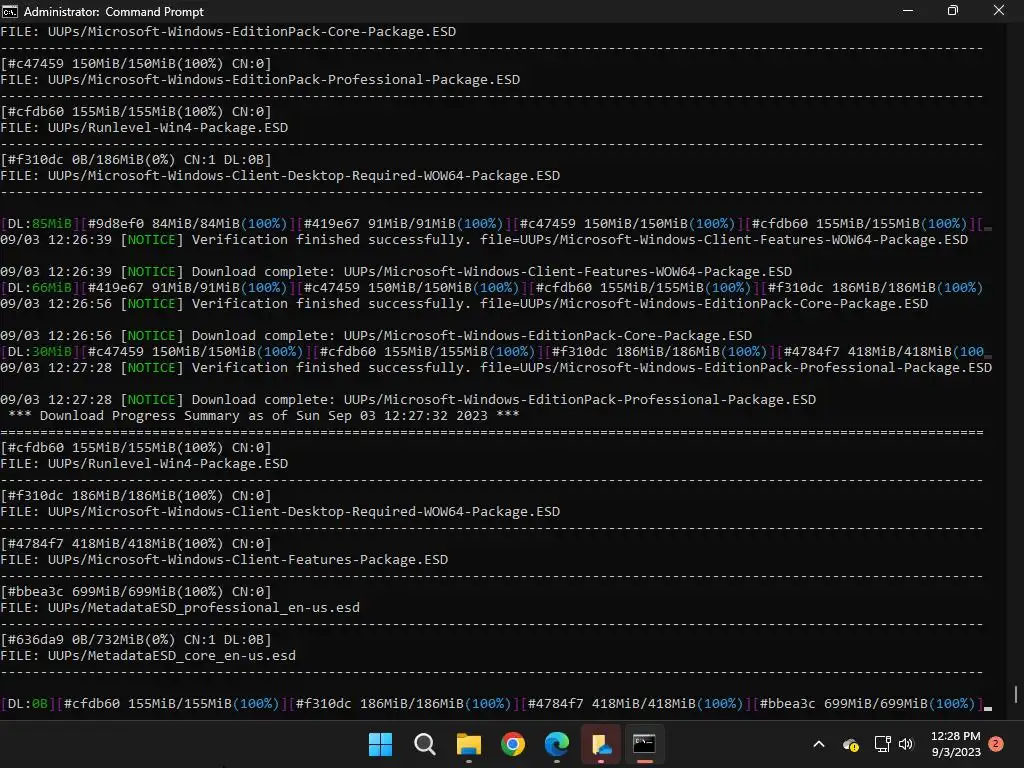Open the yellow file app in taskbar
Viewport: 1024px width, 768px height.
(x=600, y=744)
